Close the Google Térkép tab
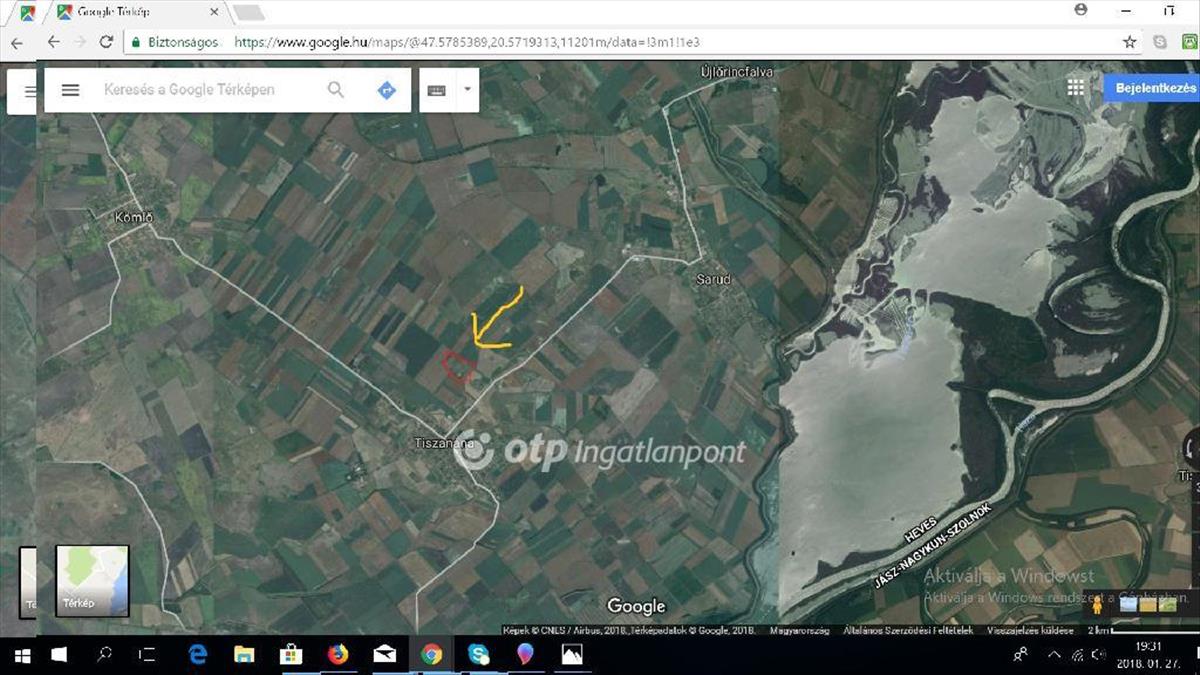The image size is (1200, 675). pos(216,13)
